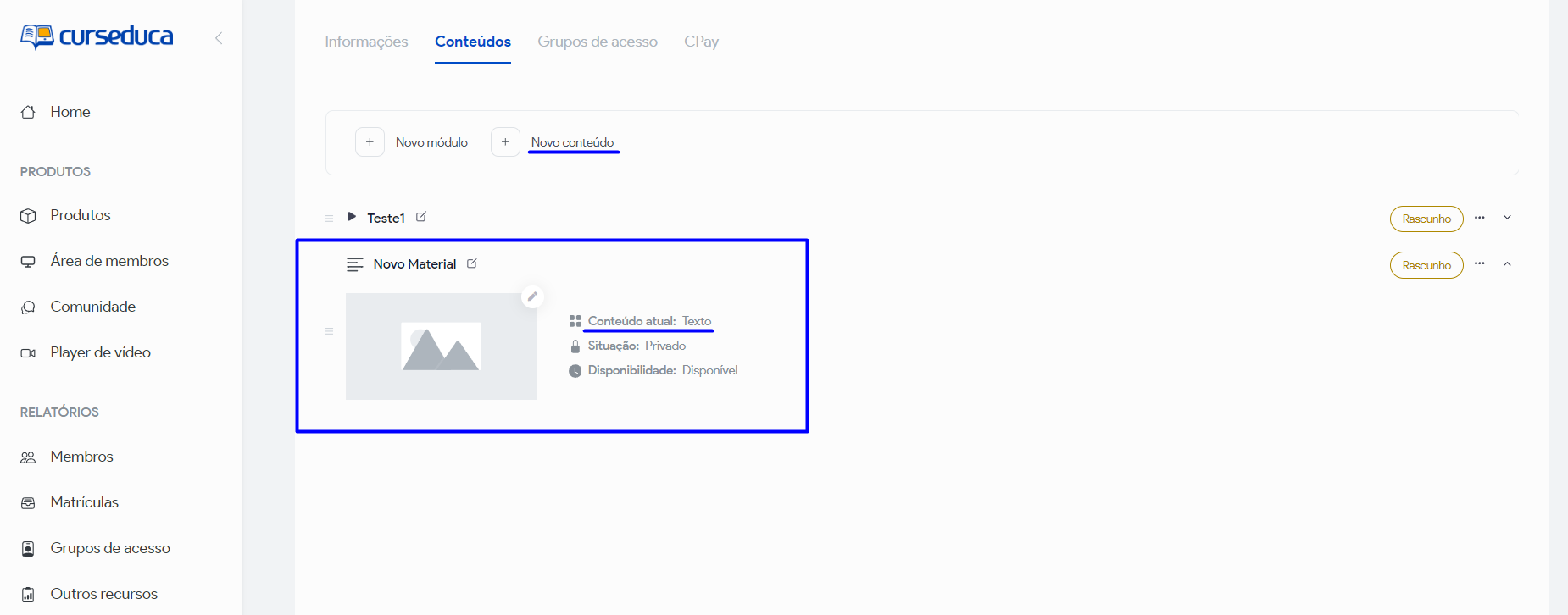The image size is (1568, 615).
Task: Go to Área de membros in sidebar
Action: (109, 261)
